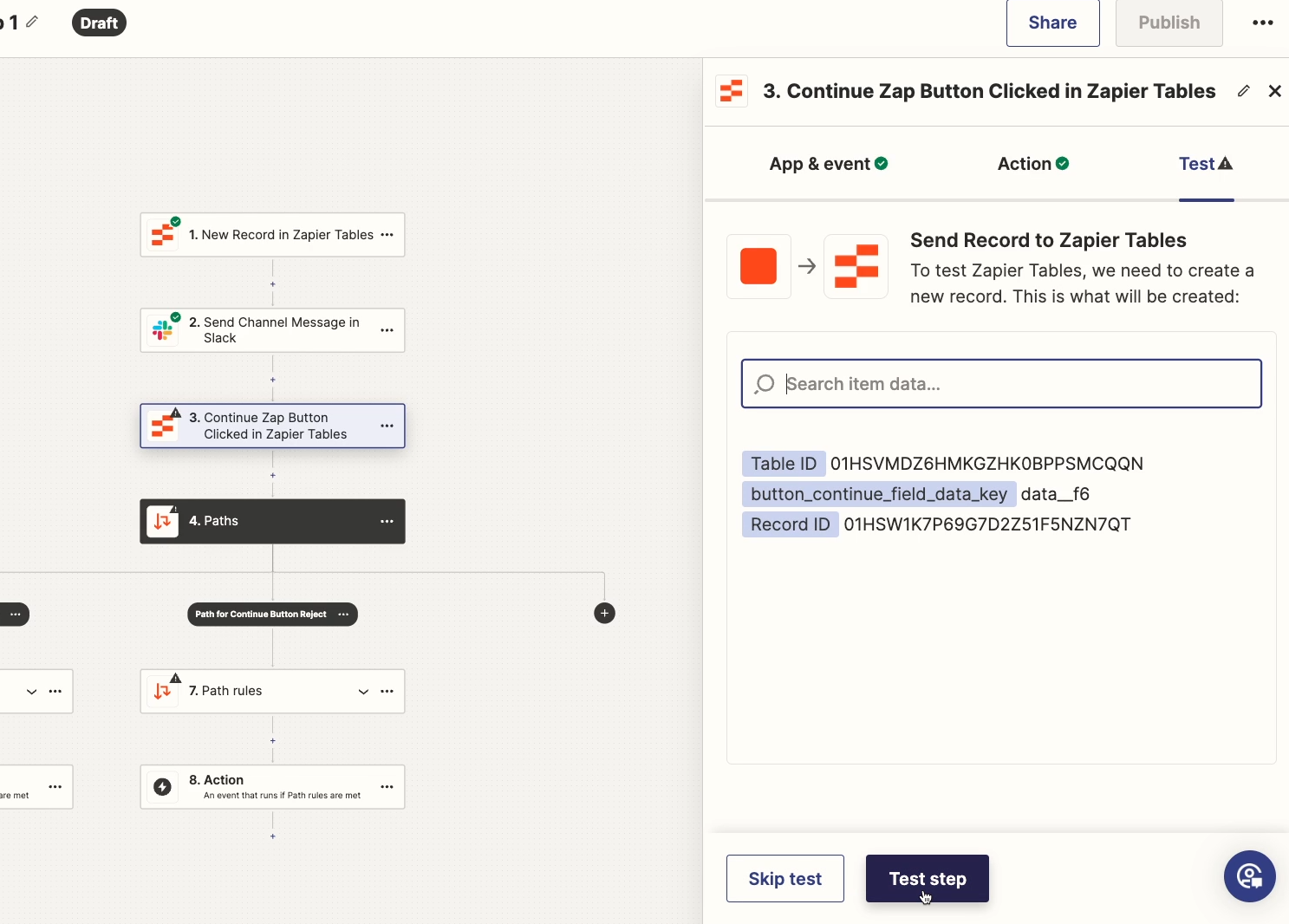The width and height of the screenshot is (1289, 924).
Task: Click the Draft status badge
Action: 99,23
